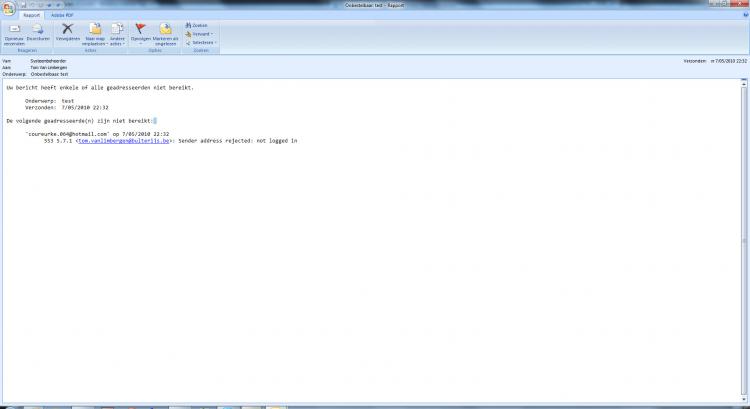This screenshot has width=750, height=409.
Task: Click Opnieuw verzenden to resend message
Action: pos(13,34)
